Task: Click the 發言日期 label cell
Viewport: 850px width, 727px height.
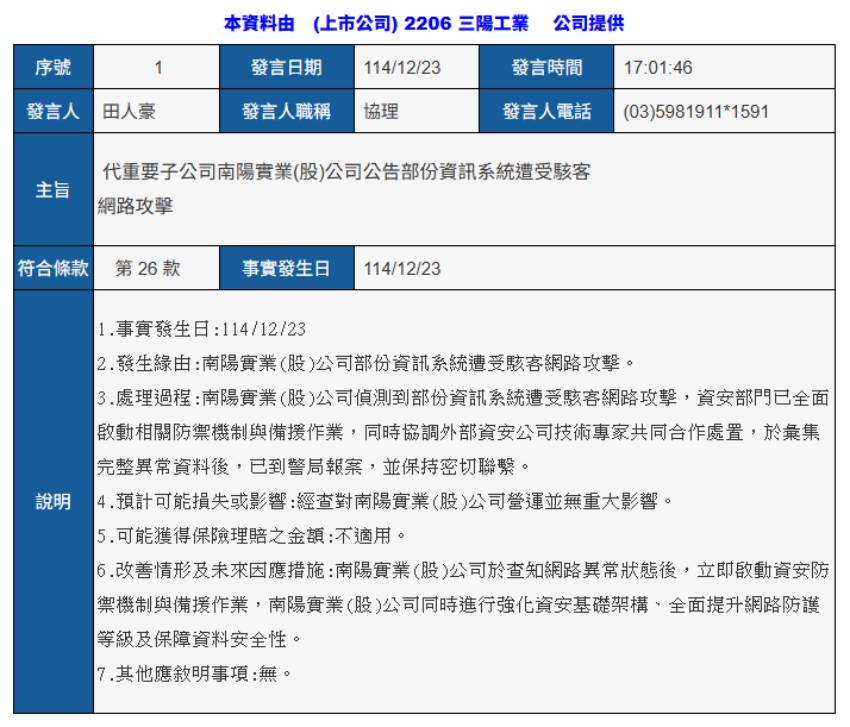Action: pyautogui.click(x=286, y=68)
